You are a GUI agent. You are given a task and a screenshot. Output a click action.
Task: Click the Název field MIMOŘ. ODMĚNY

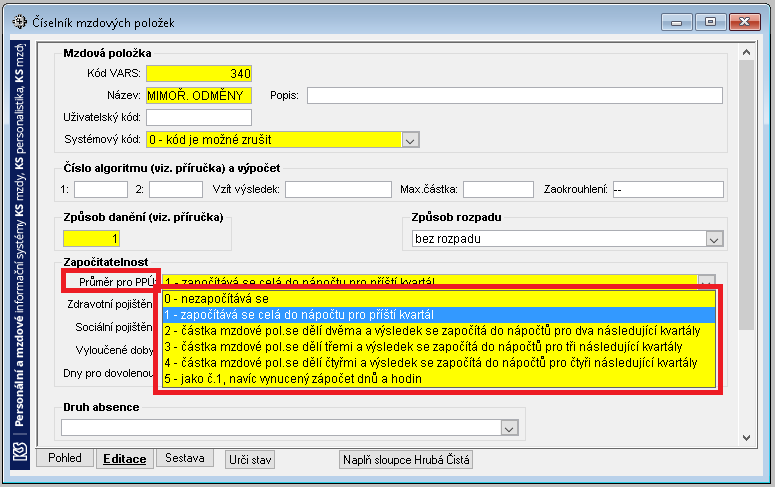pos(199,95)
